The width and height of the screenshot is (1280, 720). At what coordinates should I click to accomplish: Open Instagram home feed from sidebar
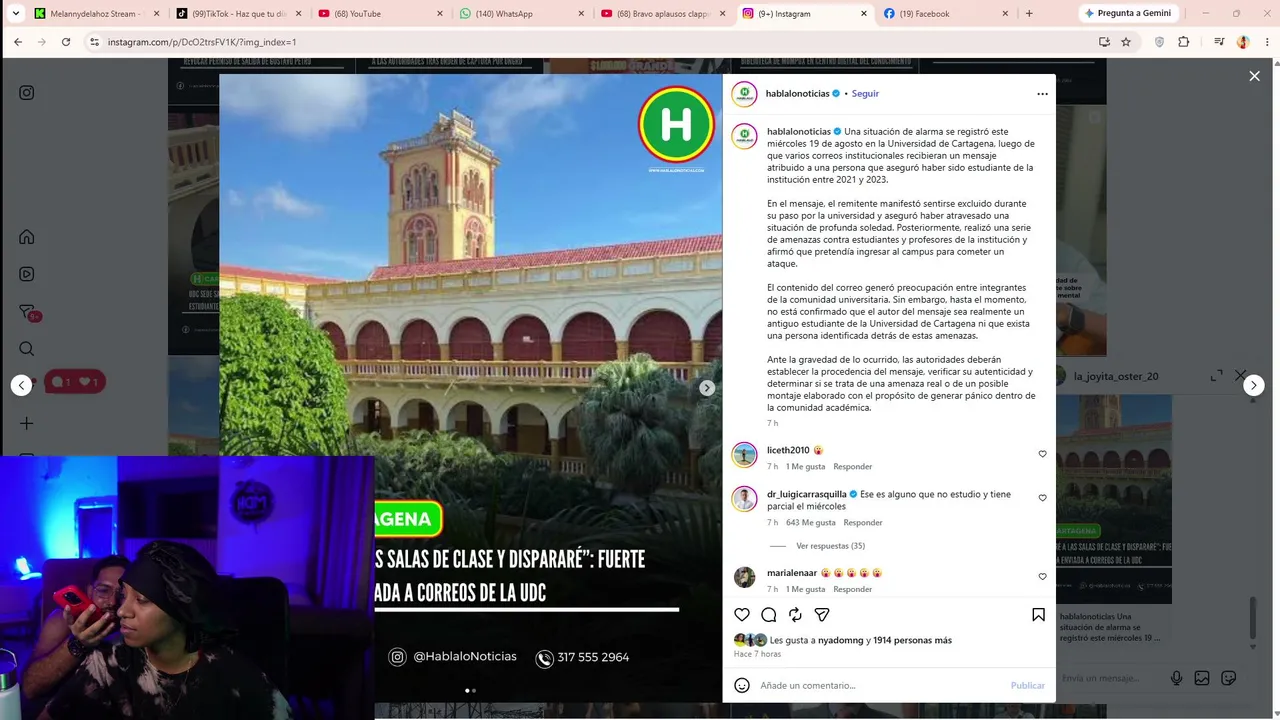pos(27,237)
